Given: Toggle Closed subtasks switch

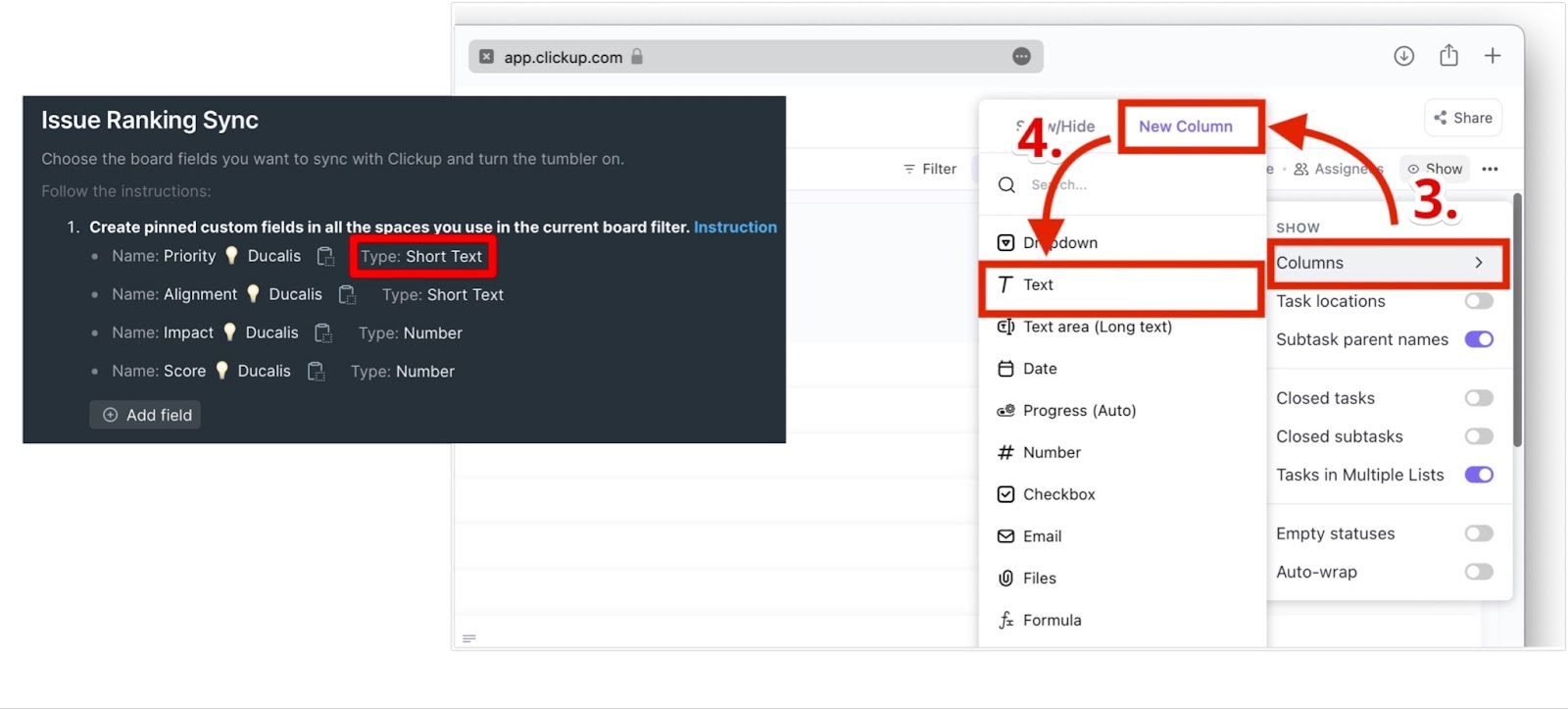Looking at the screenshot, I should [x=1479, y=435].
